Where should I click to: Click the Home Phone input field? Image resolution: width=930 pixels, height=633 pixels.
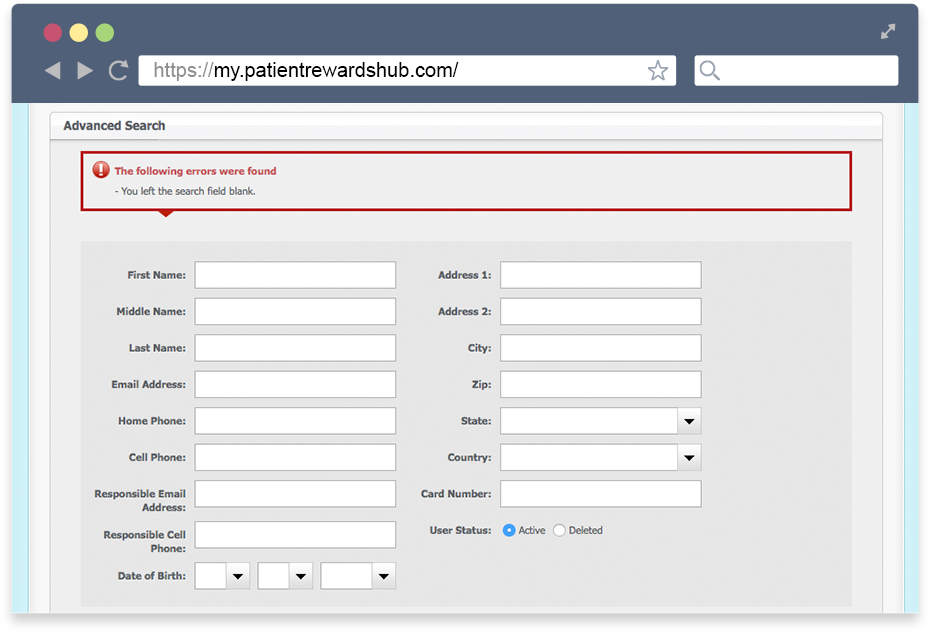pos(295,421)
